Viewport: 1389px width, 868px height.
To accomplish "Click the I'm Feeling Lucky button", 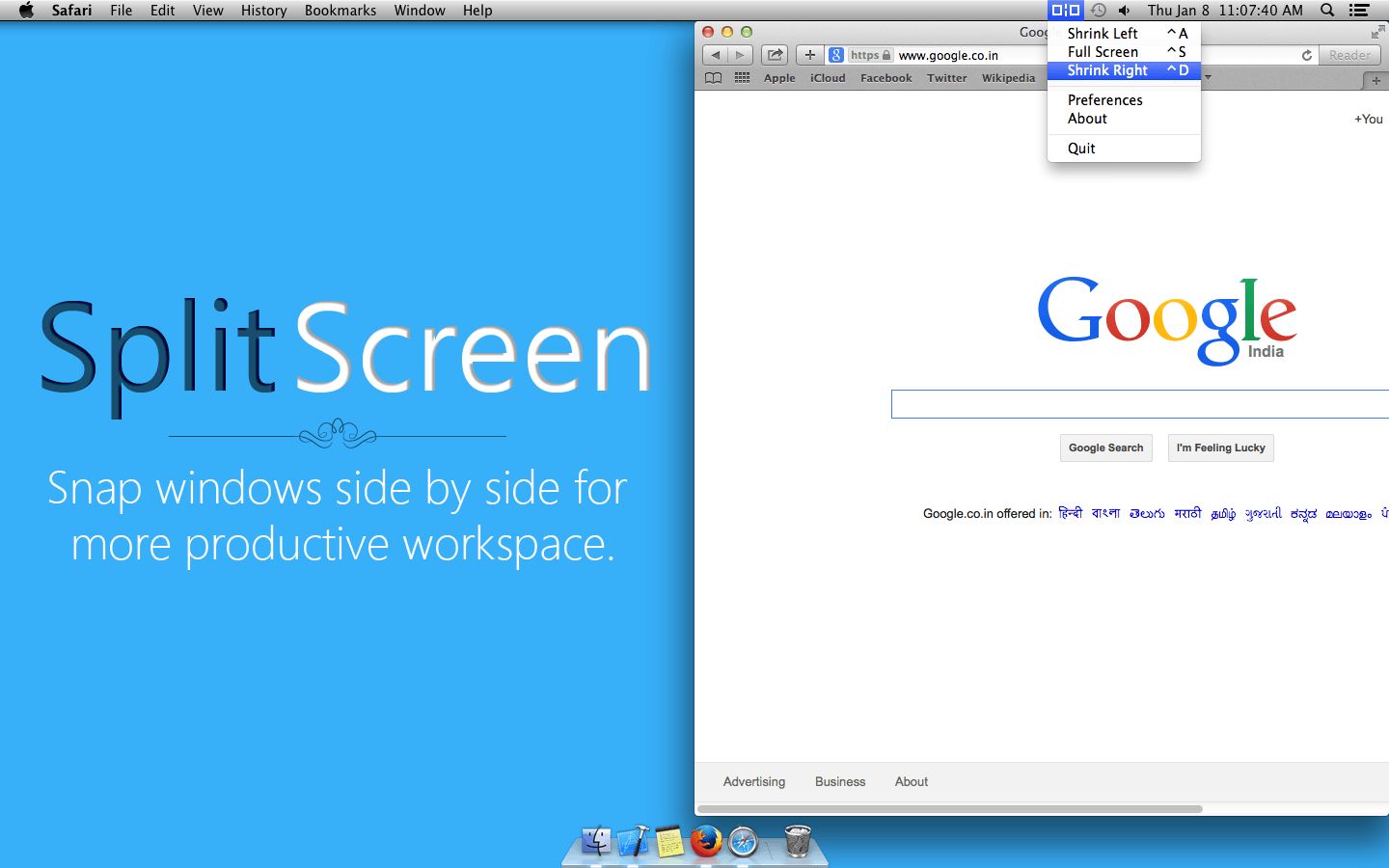I will coord(1220,448).
